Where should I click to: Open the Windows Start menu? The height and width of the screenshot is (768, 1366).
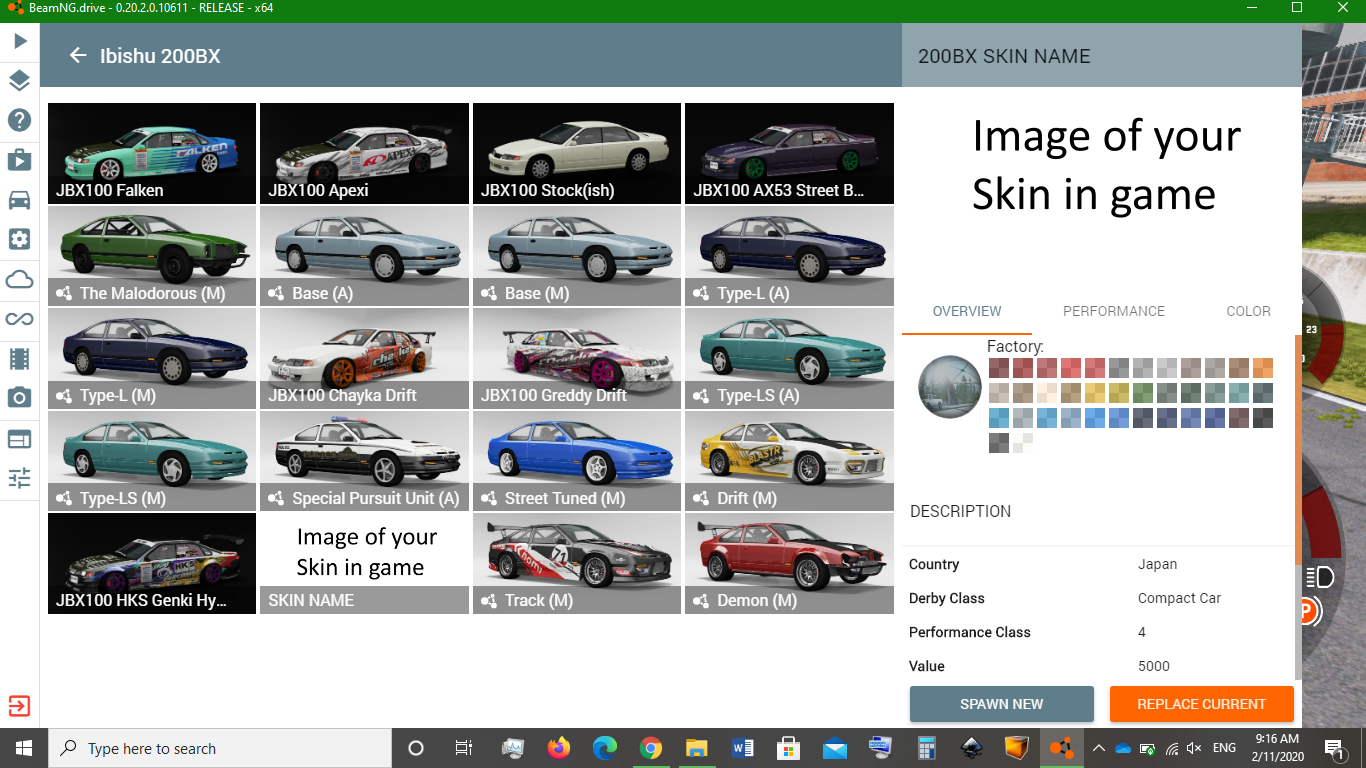[x=24, y=748]
